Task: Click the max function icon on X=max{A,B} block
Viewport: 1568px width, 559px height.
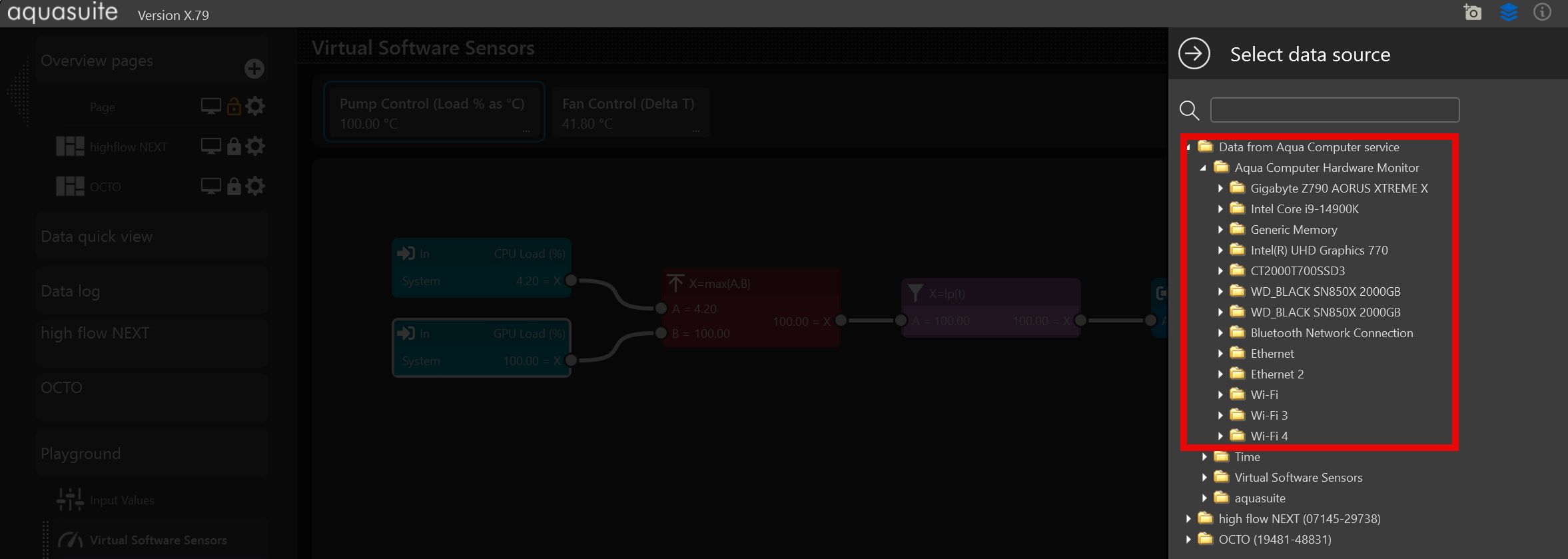Action: pos(675,283)
